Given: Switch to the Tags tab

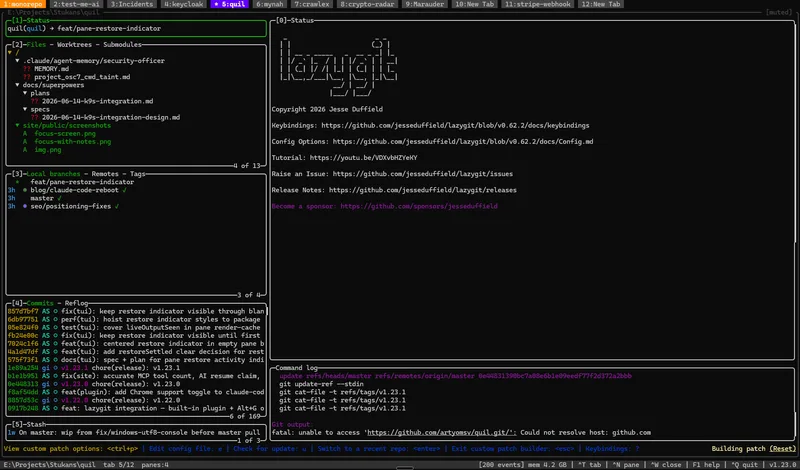Looking at the screenshot, I should coord(138,174).
